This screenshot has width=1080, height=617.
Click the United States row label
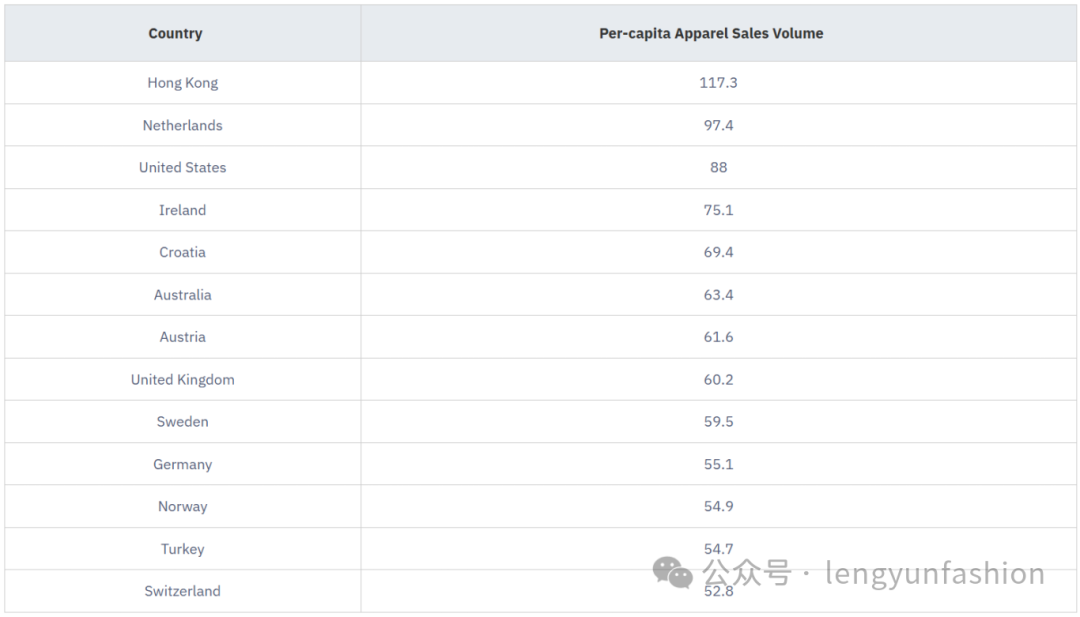[x=183, y=167]
